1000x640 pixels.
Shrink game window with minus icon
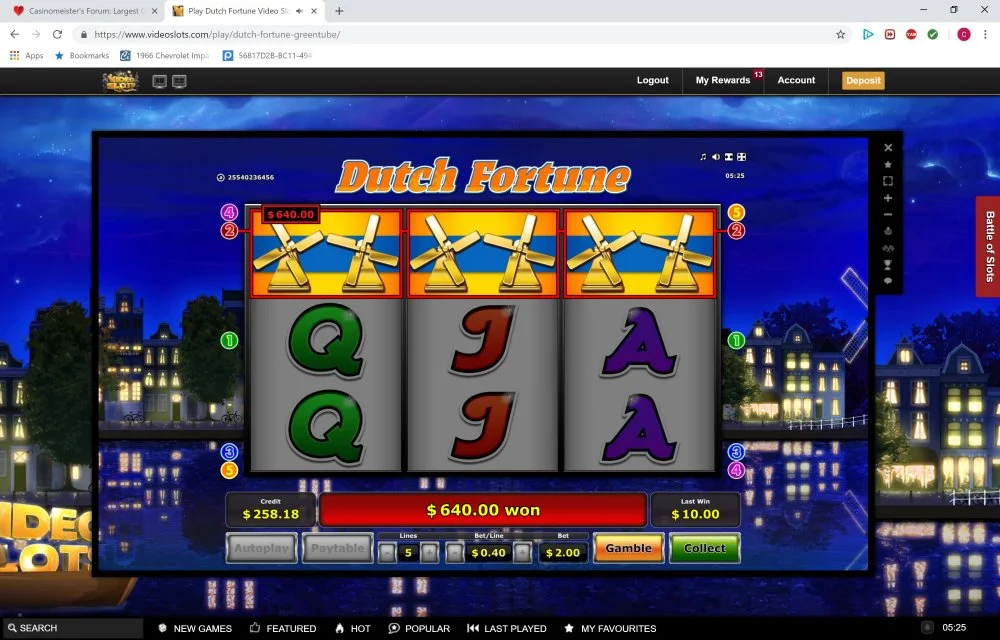pos(888,215)
